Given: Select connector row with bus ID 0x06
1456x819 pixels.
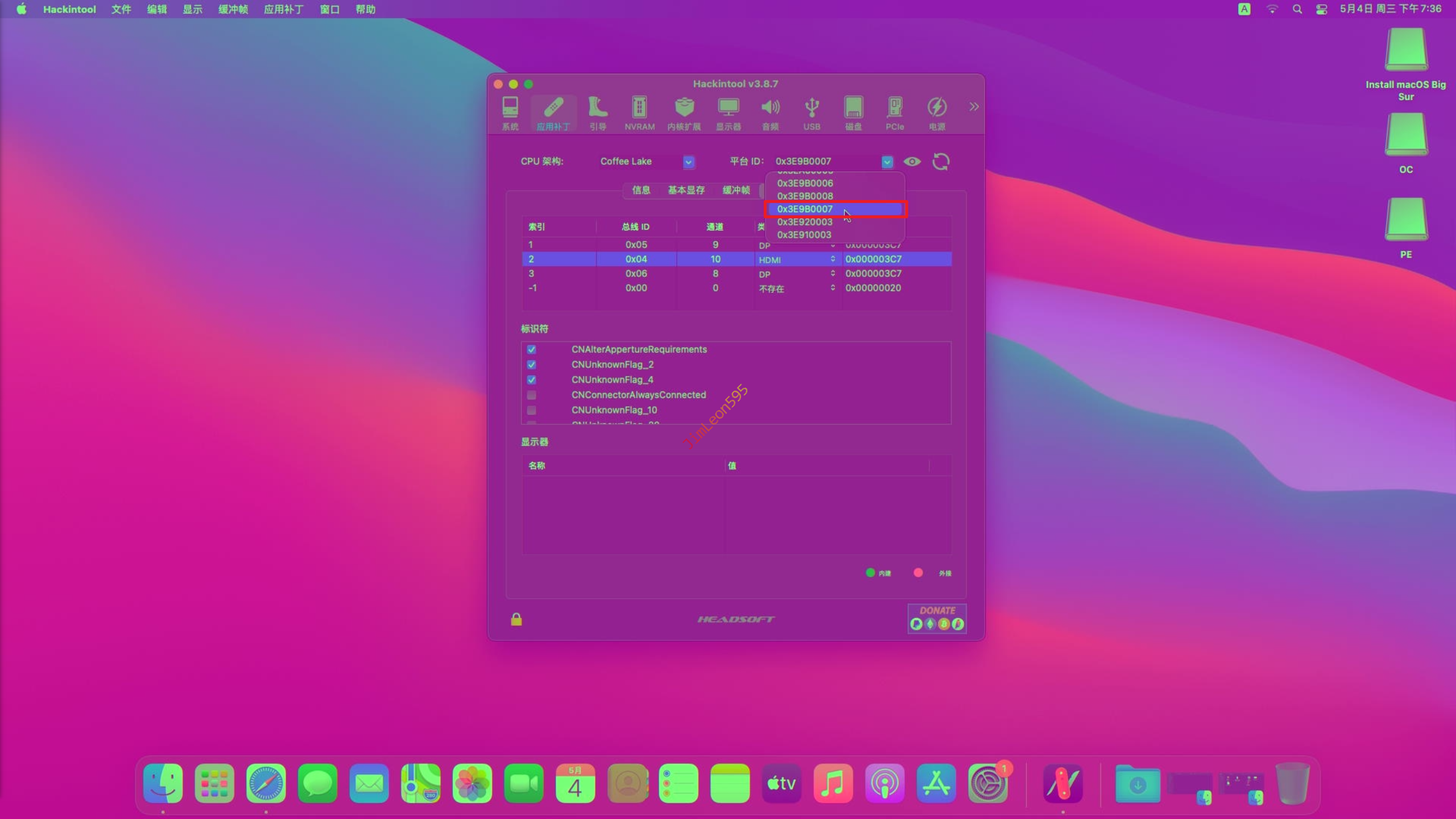Looking at the screenshot, I should point(636,274).
